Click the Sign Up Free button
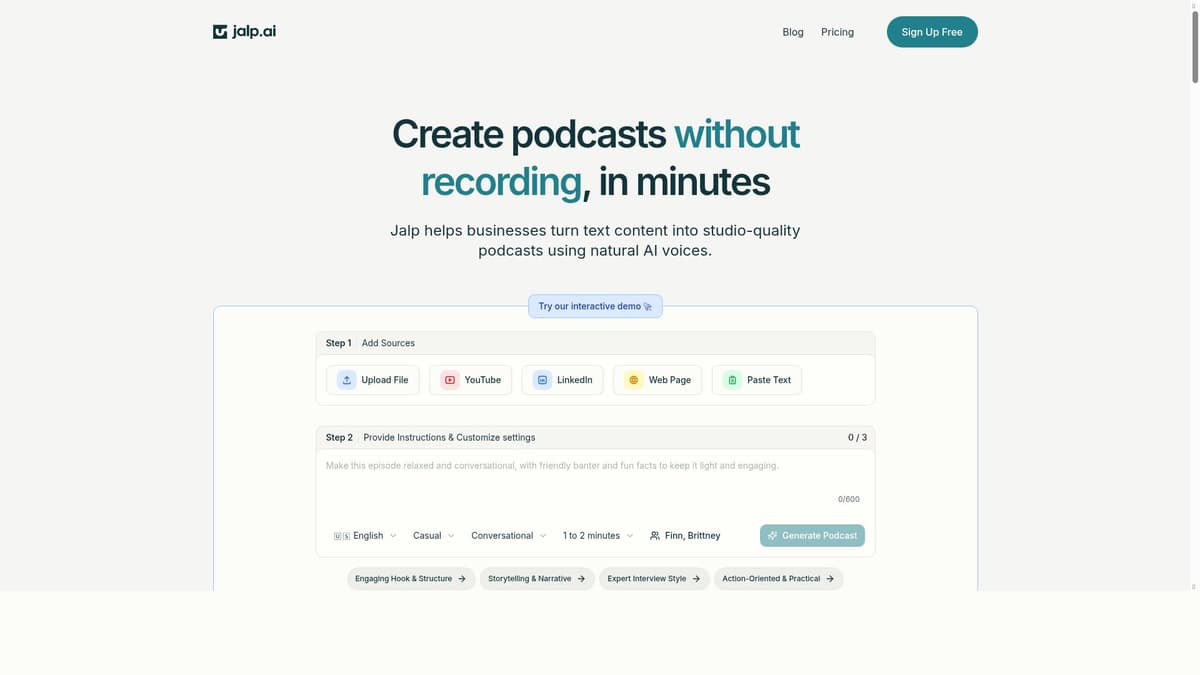This screenshot has width=1200, height=675. (931, 31)
